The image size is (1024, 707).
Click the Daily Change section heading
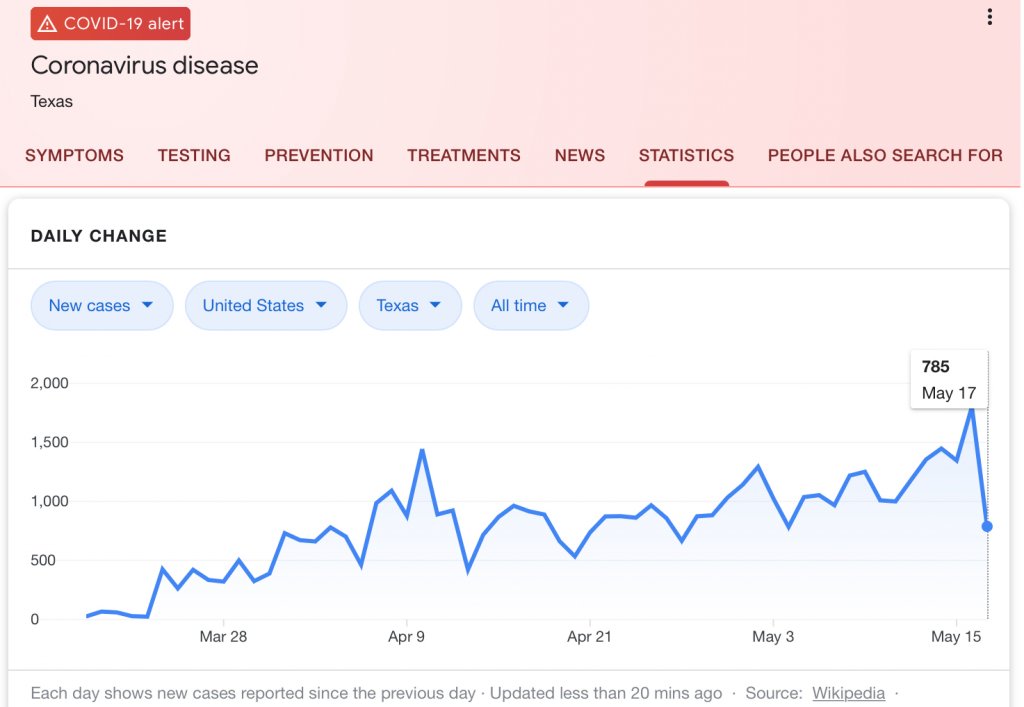pyautogui.click(x=99, y=236)
